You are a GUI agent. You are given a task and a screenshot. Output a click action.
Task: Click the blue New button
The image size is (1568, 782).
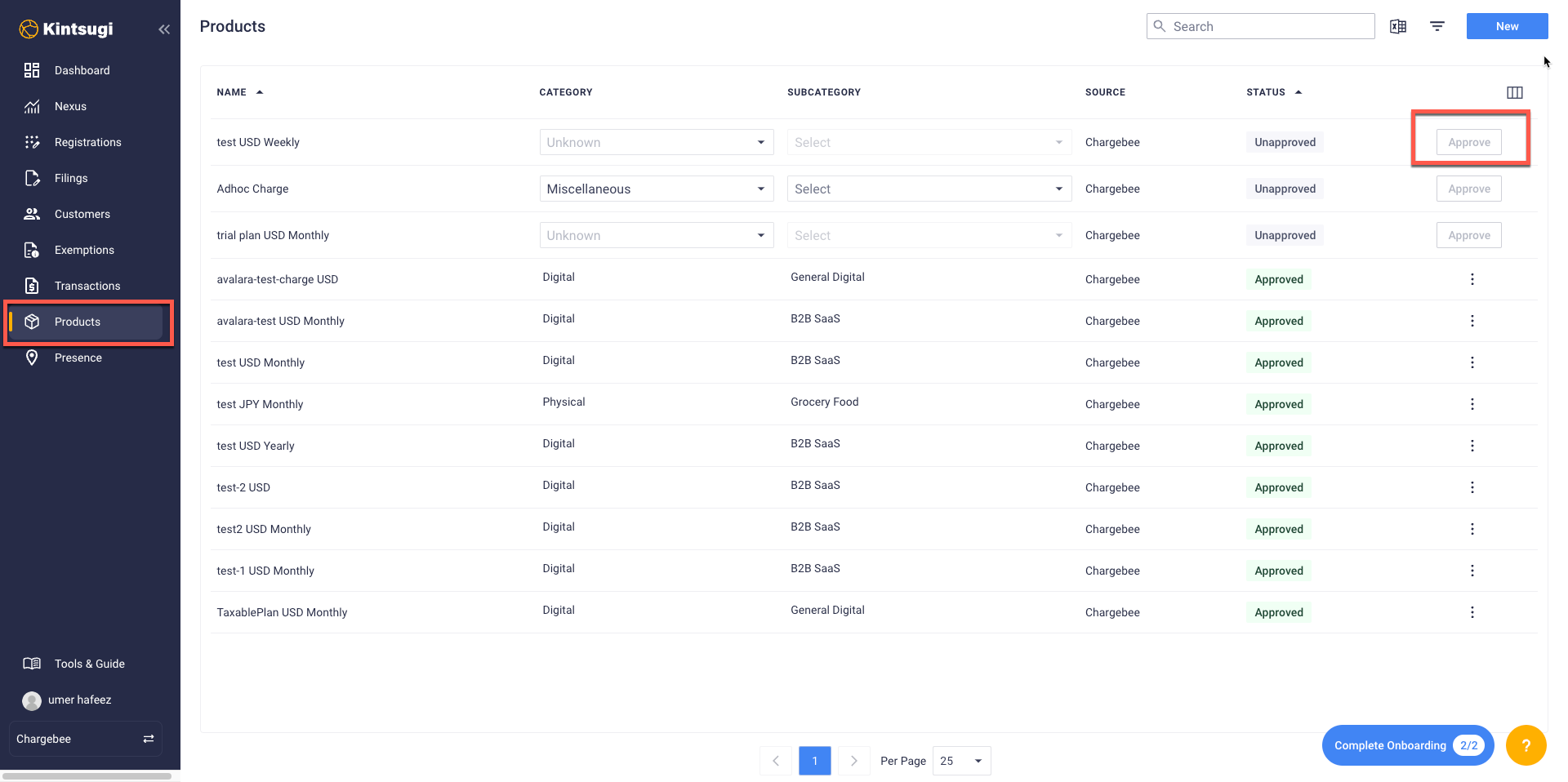point(1507,26)
